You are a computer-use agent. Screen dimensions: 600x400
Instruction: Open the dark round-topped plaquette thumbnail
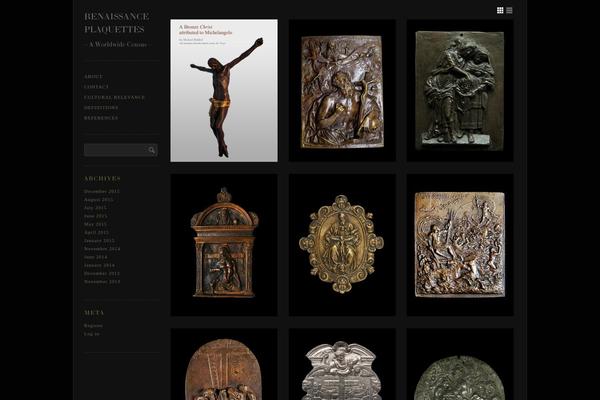(460, 364)
